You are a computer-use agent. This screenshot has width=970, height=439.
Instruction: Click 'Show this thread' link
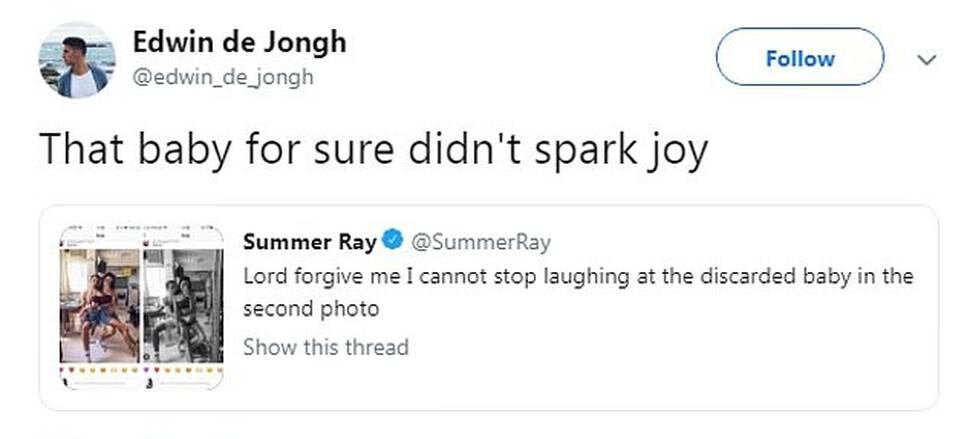(325, 347)
